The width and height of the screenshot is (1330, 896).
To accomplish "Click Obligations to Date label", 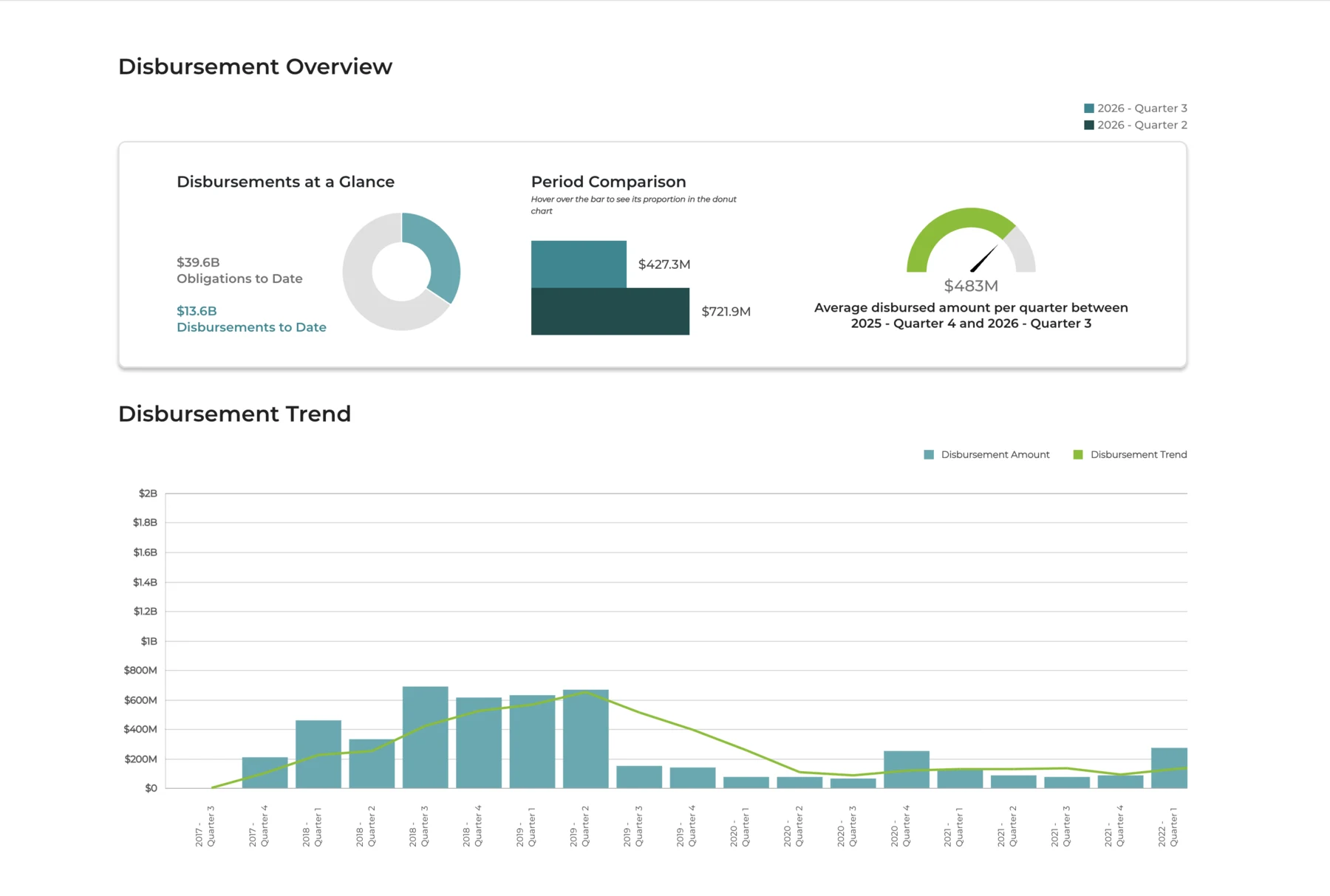I will pyautogui.click(x=239, y=279).
